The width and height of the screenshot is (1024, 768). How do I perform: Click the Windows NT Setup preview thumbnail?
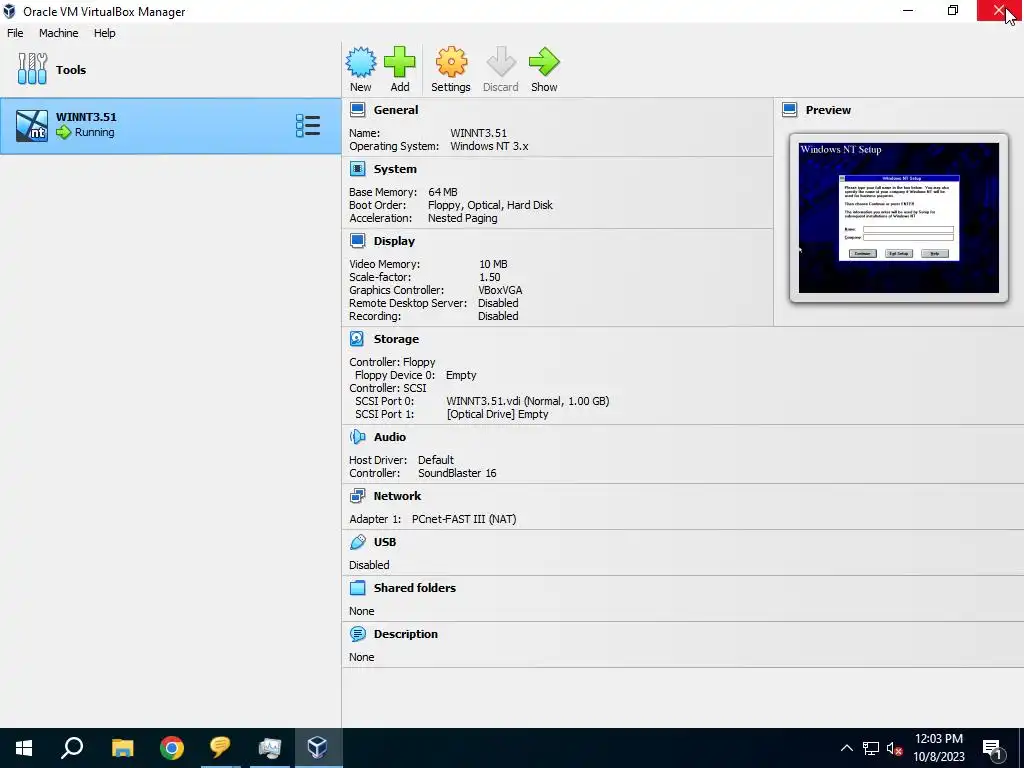pos(899,218)
